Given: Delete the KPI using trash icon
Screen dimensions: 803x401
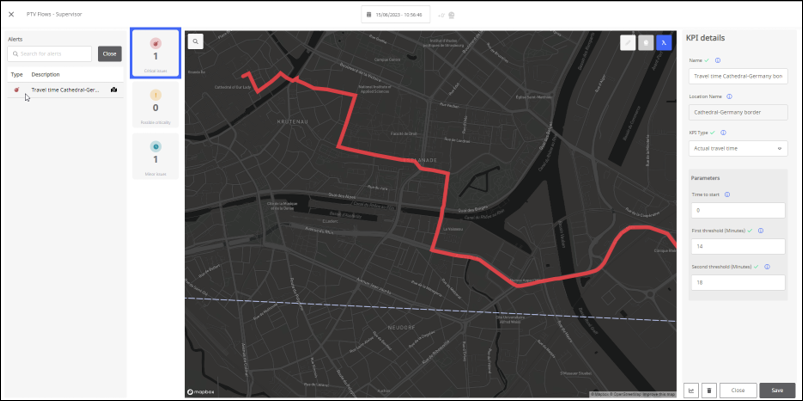Looking at the screenshot, I should pyautogui.click(x=709, y=390).
